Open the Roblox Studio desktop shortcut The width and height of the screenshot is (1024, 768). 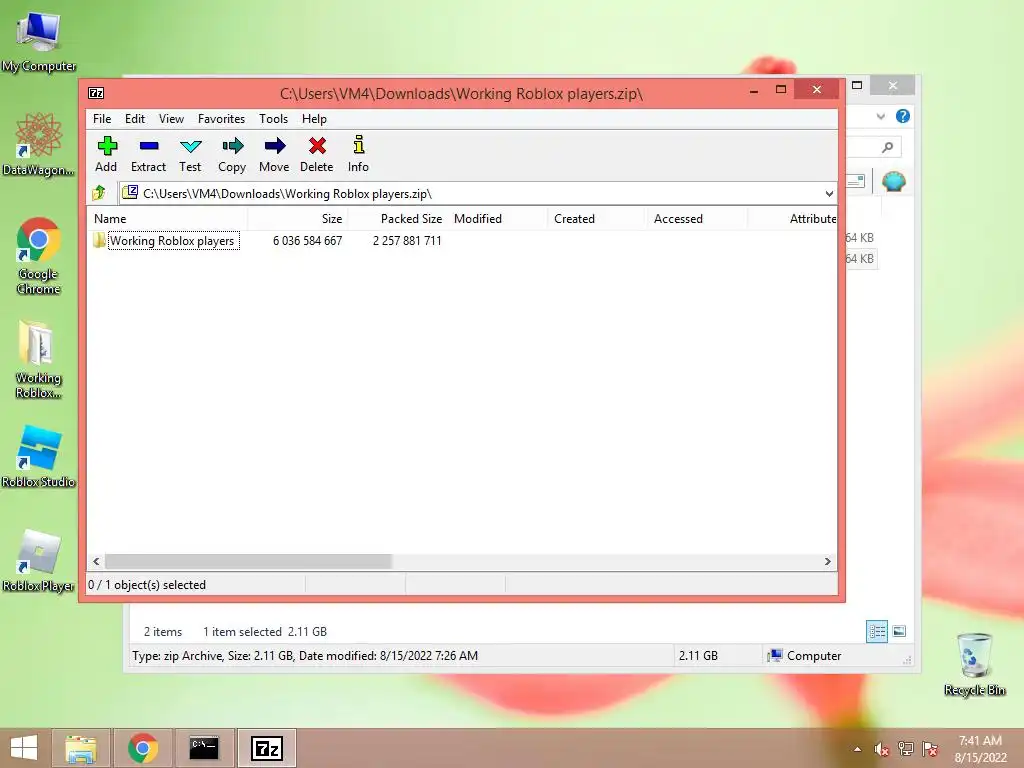[39, 456]
